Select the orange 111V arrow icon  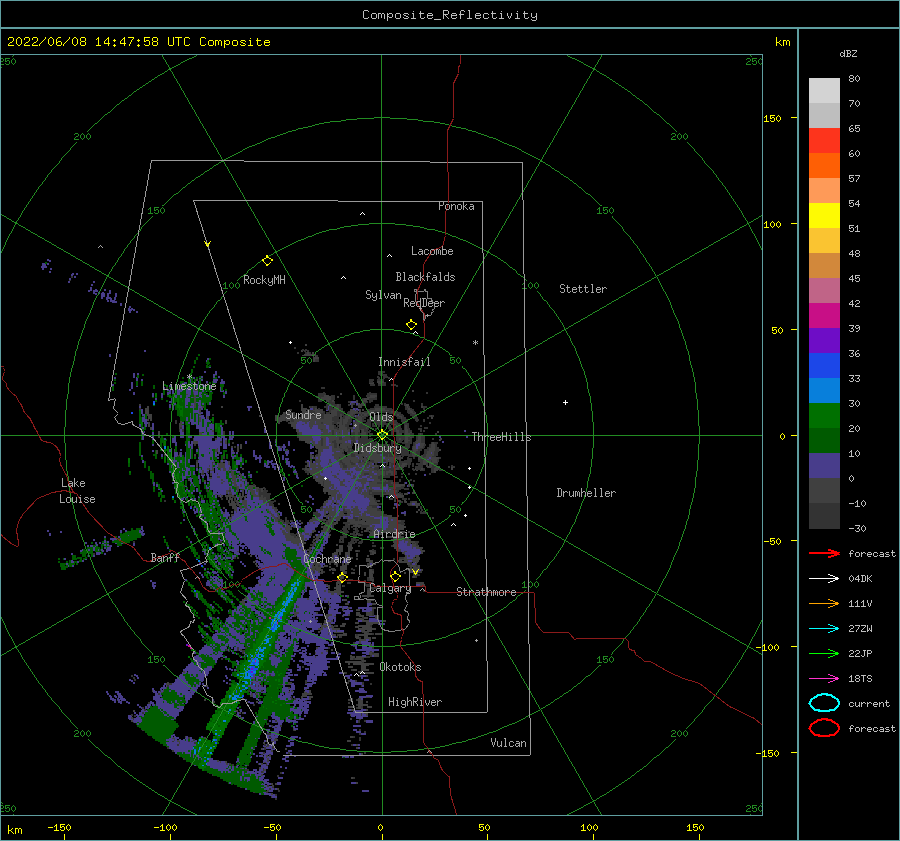click(x=824, y=603)
